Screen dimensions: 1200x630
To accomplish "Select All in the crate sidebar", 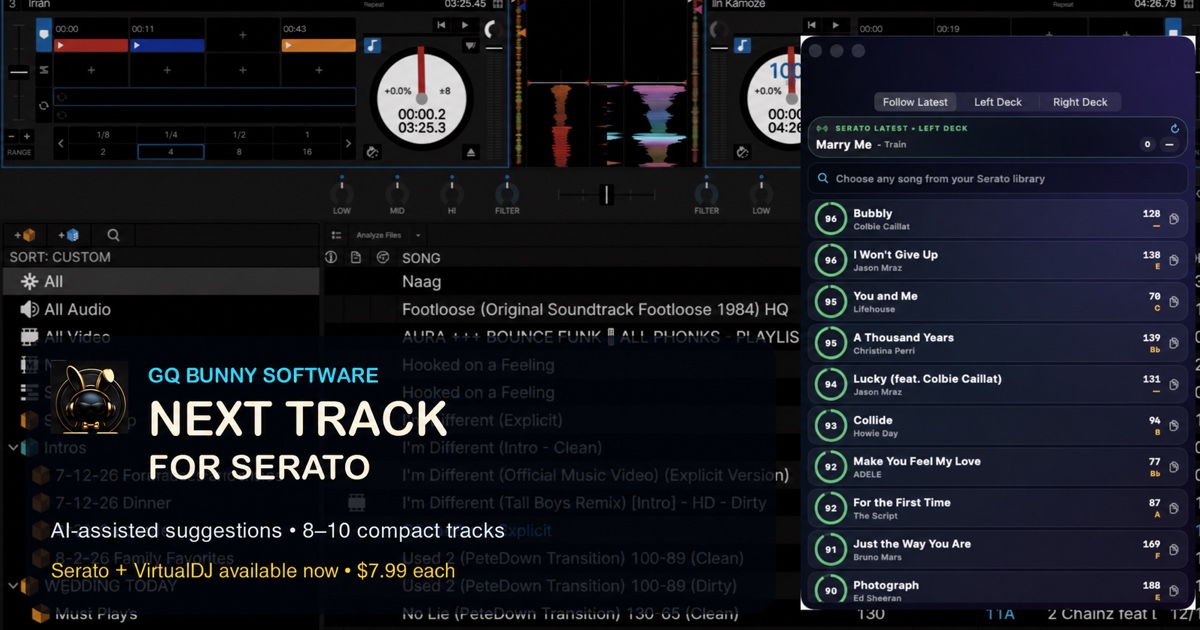I will (160, 282).
